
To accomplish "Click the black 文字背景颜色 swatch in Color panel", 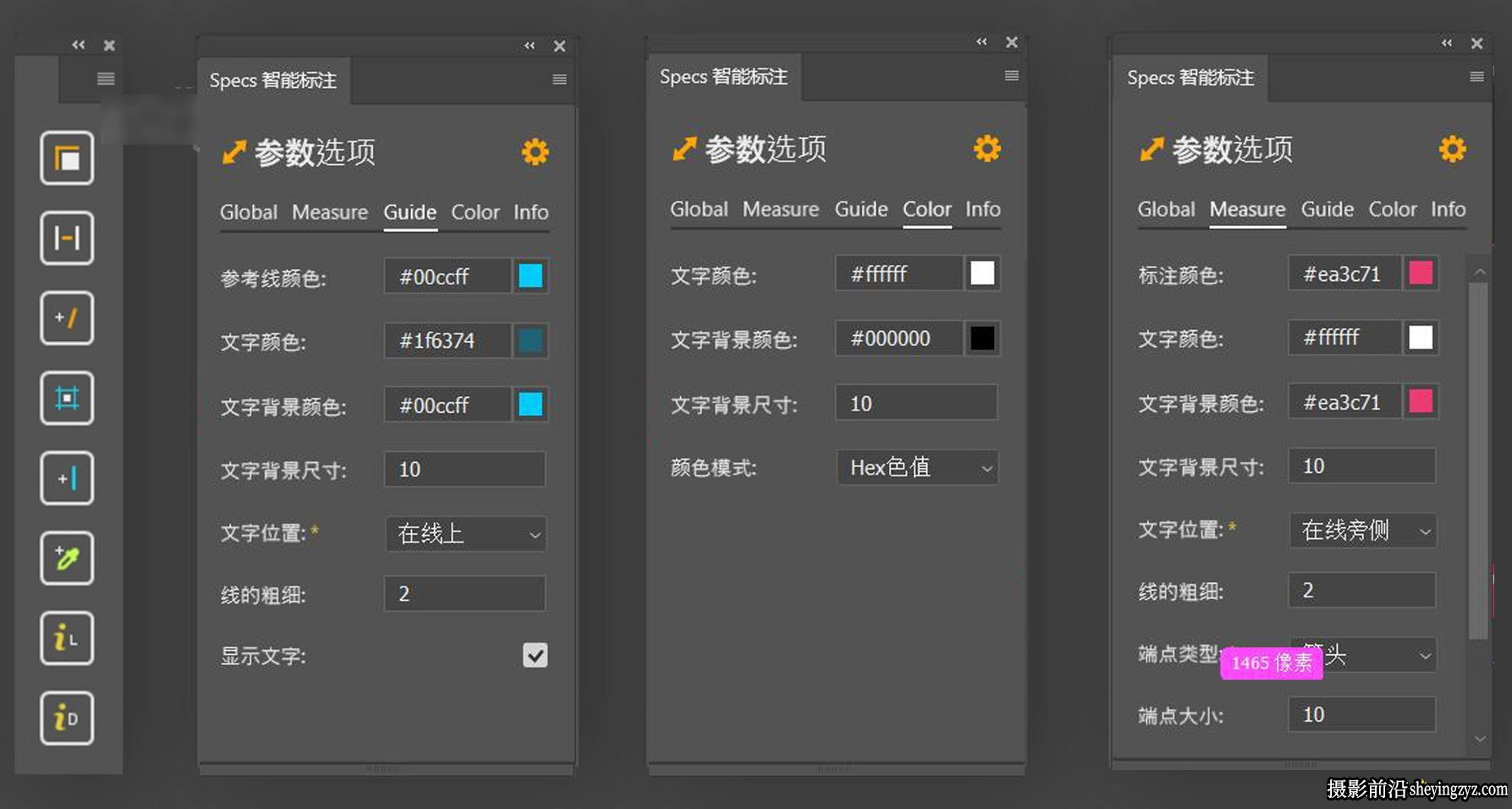I will click(x=982, y=338).
